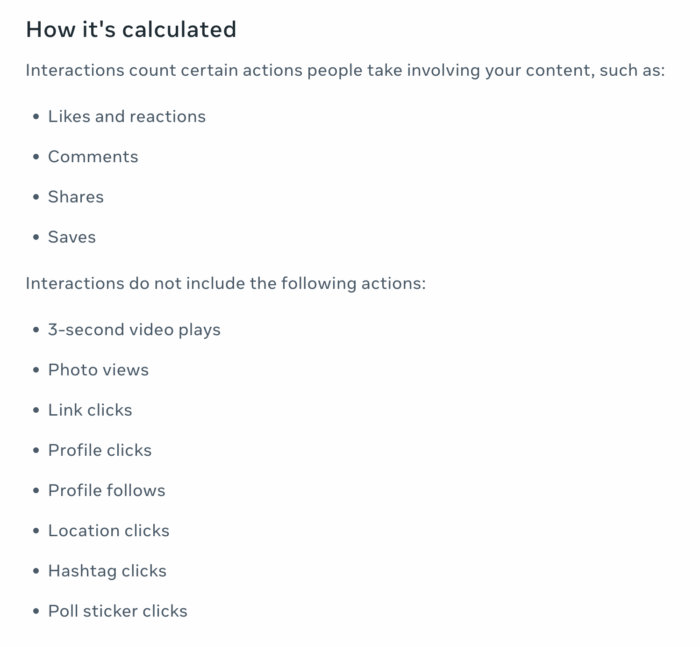Click the "Interactions count certain actions" paragraph

(x=345, y=72)
